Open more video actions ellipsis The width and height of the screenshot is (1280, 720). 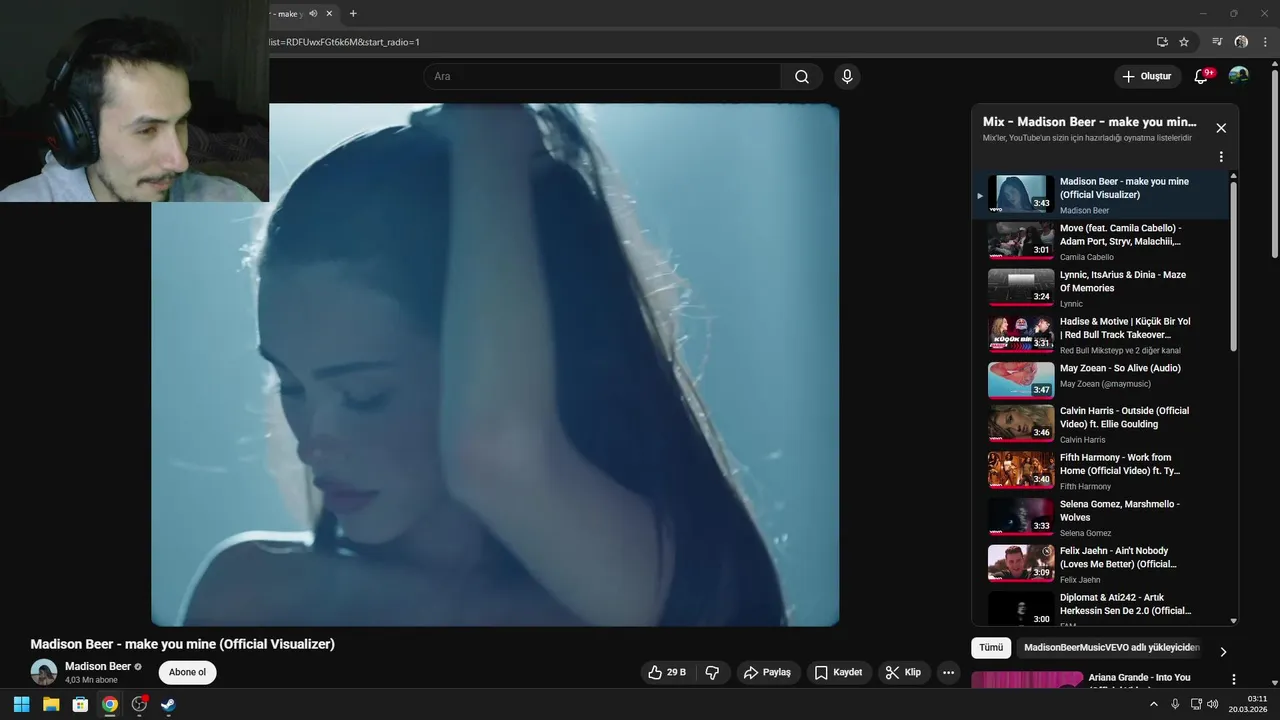point(949,673)
